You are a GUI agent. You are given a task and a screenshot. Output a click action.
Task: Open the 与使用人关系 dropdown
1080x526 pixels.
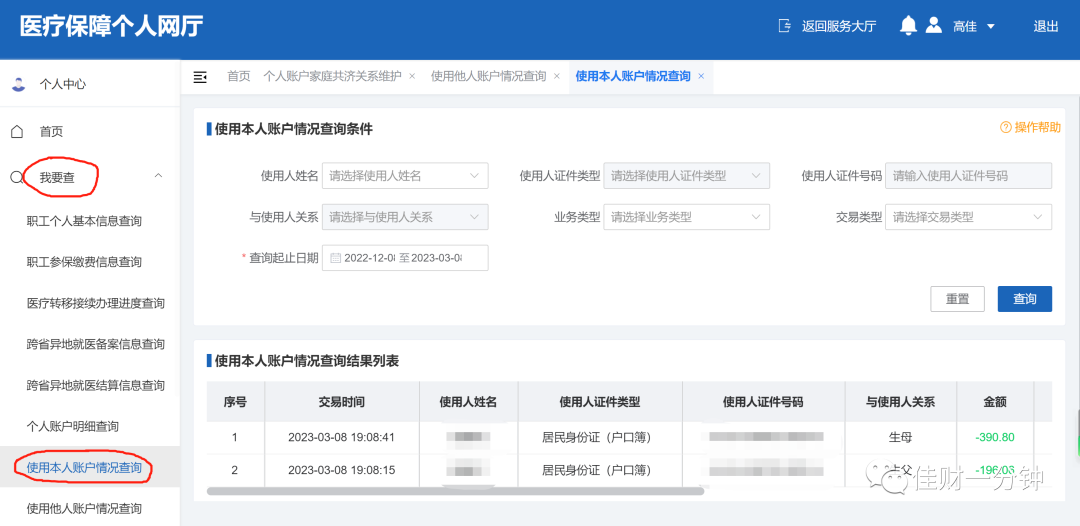click(405, 217)
